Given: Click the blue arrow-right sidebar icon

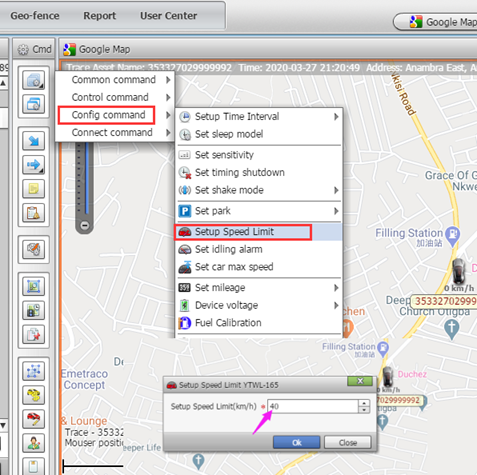Looking at the screenshot, I should [x=33, y=165].
